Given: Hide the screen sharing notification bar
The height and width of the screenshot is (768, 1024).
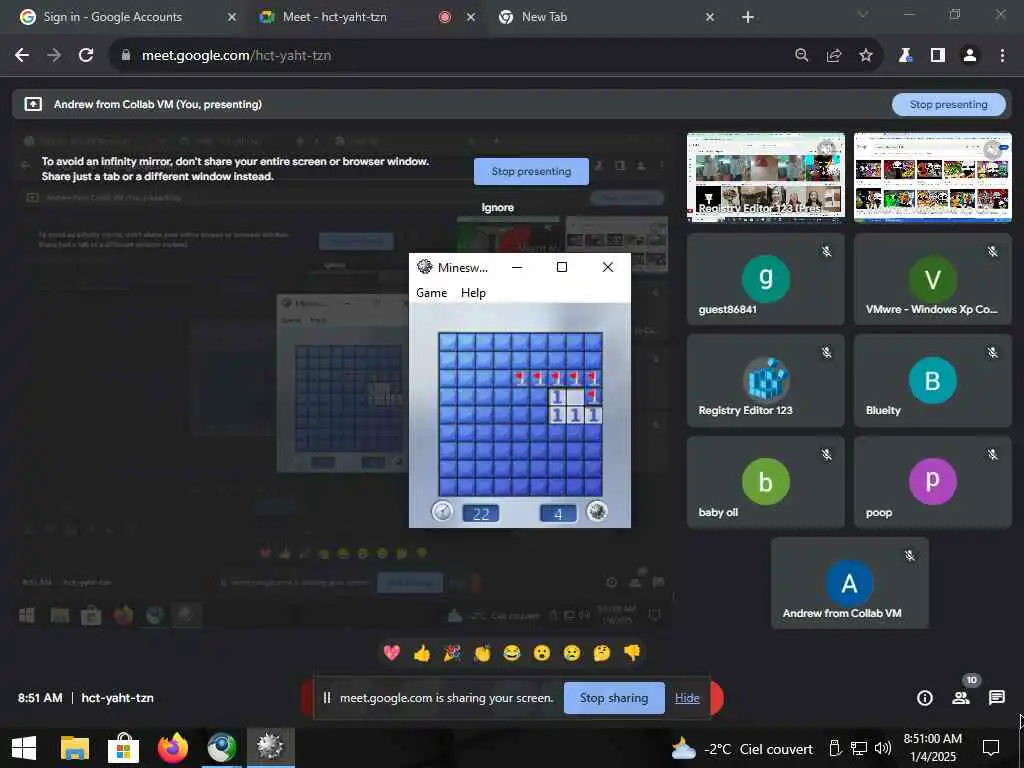Looking at the screenshot, I should pos(687,698).
